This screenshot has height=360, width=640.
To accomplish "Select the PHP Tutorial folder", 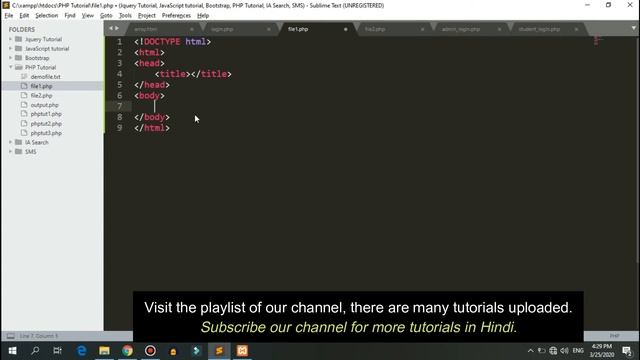I will (x=40, y=67).
